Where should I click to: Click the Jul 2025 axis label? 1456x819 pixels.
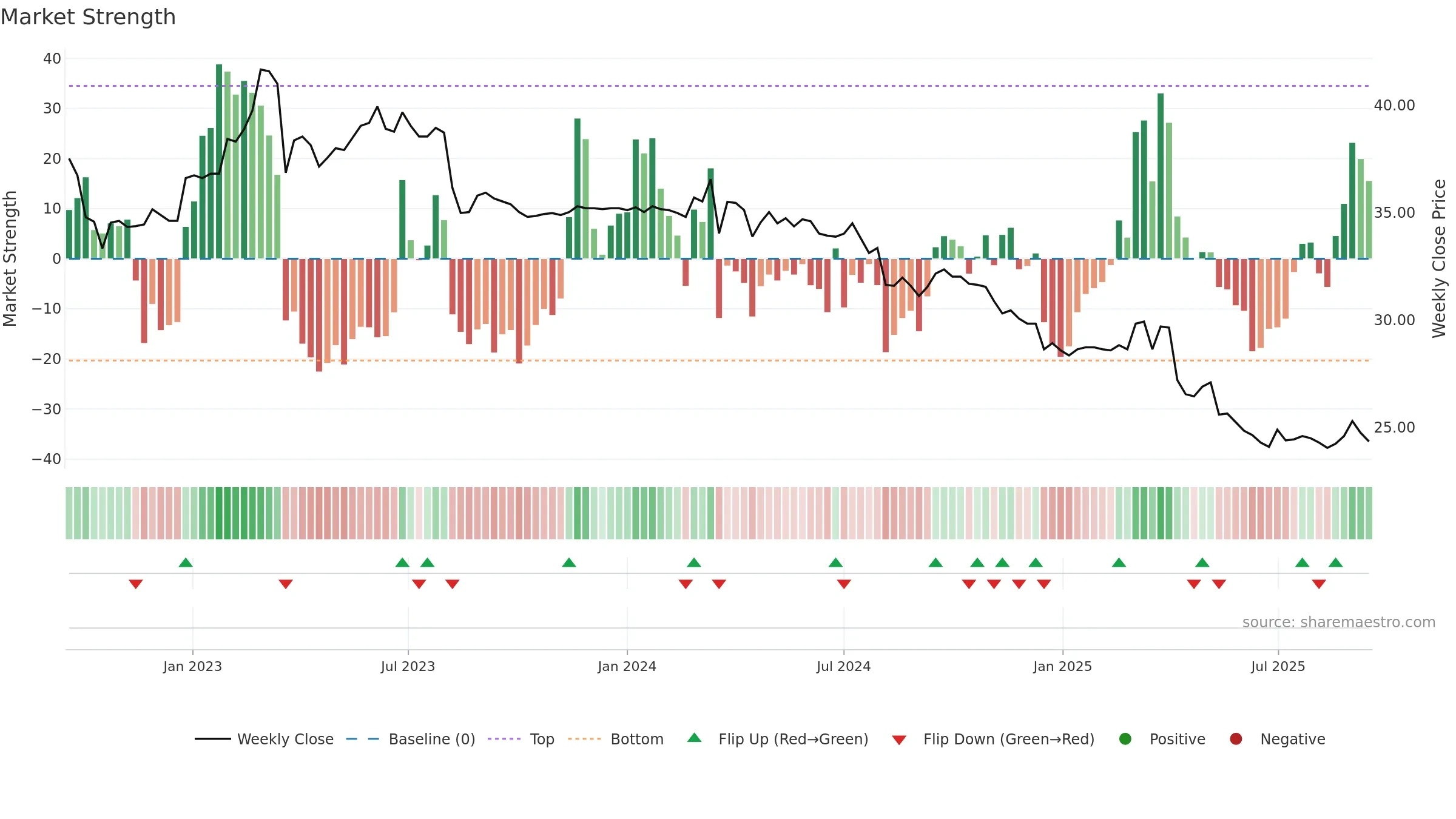click(x=1278, y=666)
